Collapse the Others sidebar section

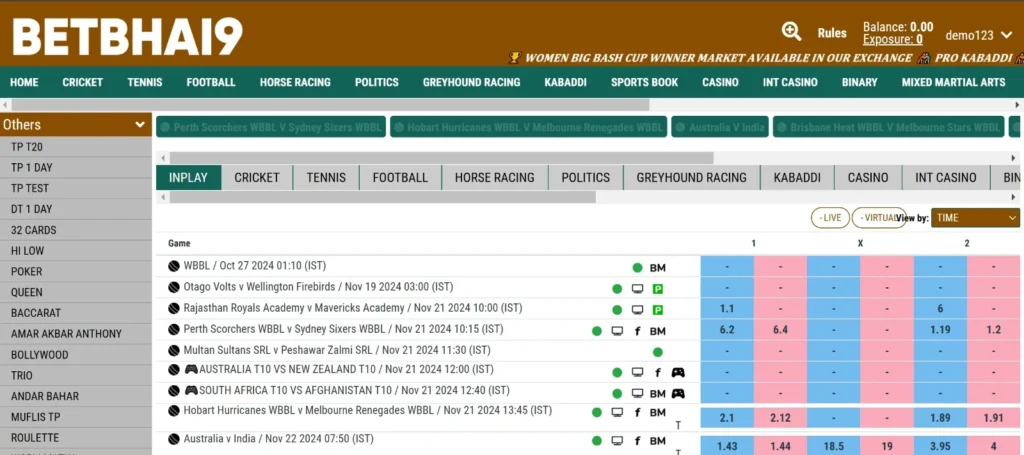[x=76, y=125]
